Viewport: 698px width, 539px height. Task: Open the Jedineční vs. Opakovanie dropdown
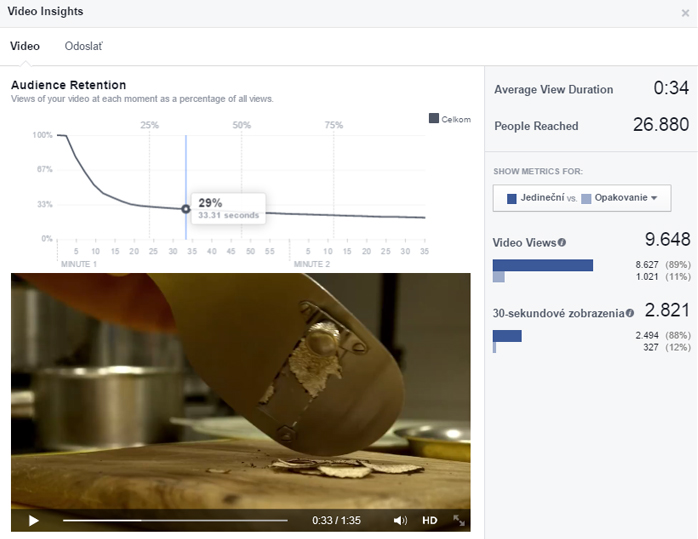pyautogui.click(x=582, y=198)
